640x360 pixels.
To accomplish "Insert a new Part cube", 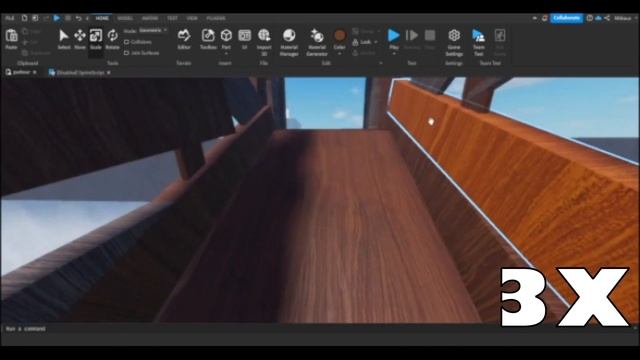I will 226,36.
